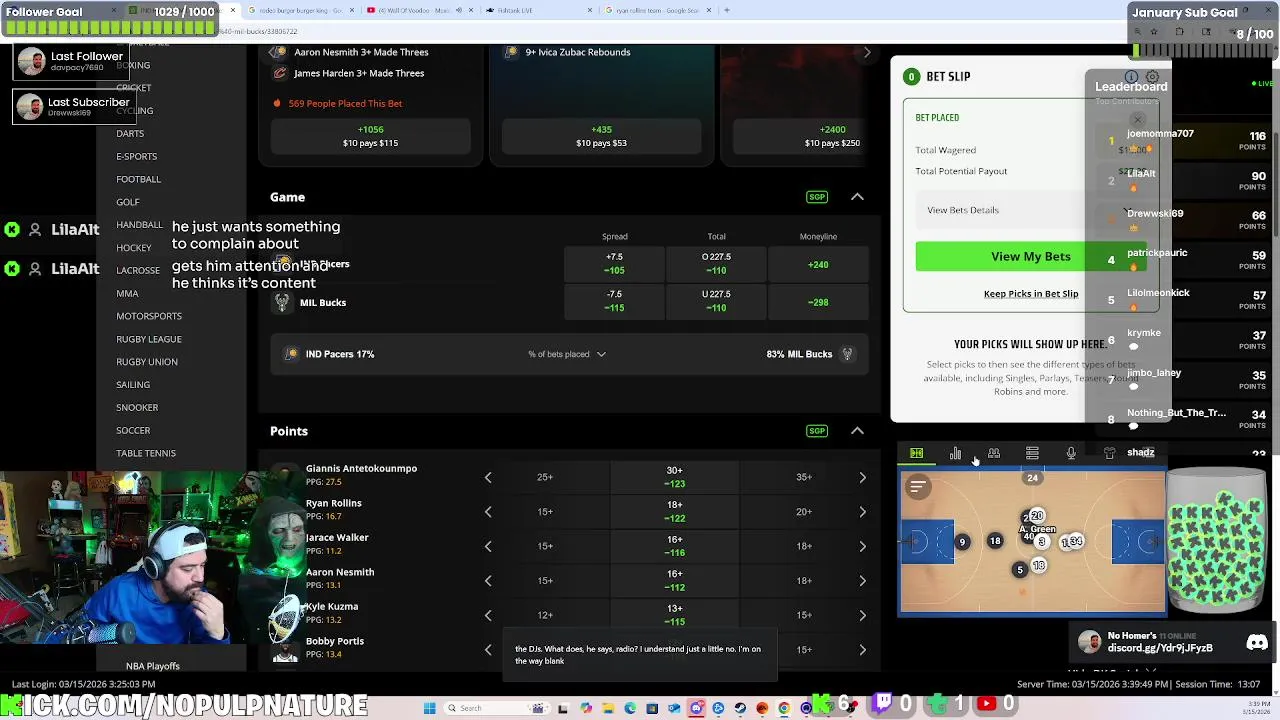The image size is (1280, 720).
Task: Select the +1056 featured parlay odds
Action: pos(370,136)
